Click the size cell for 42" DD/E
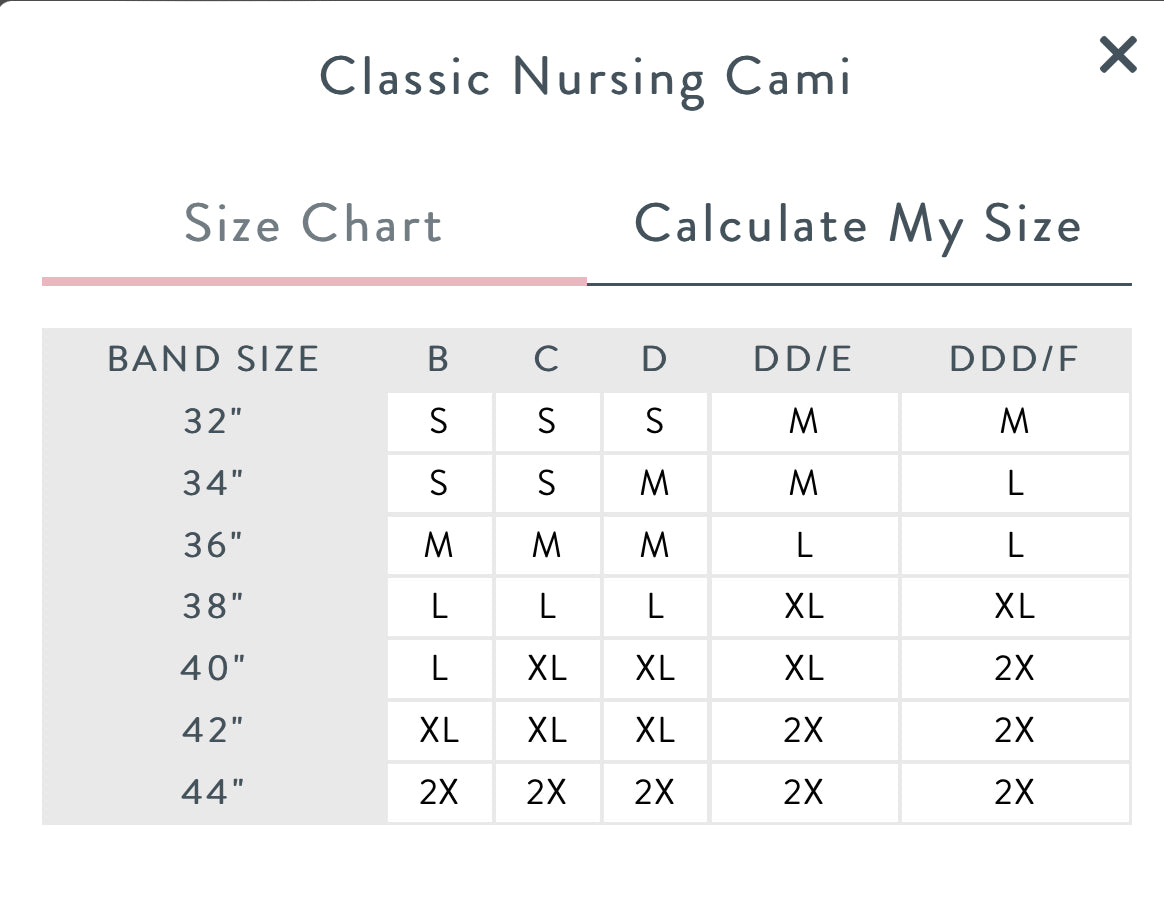The height and width of the screenshot is (919, 1164). click(803, 731)
